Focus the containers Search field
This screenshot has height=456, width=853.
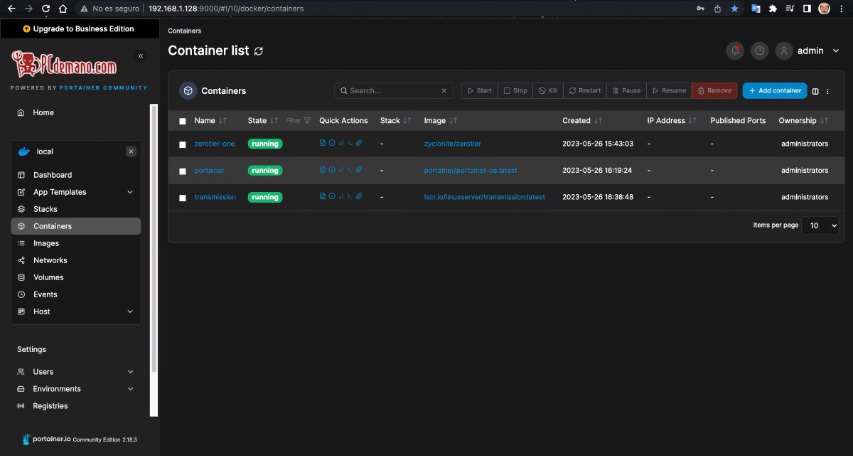tap(393, 91)
